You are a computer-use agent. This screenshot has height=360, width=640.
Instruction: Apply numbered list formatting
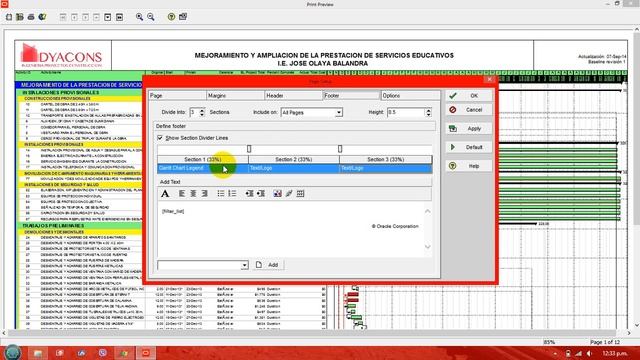pyautogui.click(x=232, y=193)
